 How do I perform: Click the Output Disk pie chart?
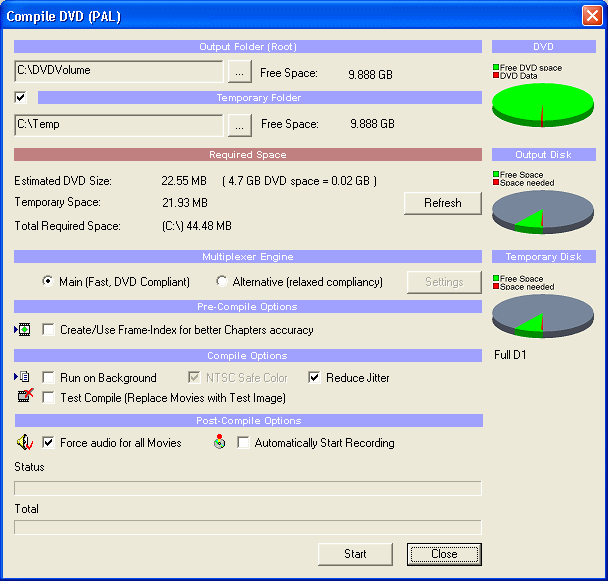pos(543,212)
